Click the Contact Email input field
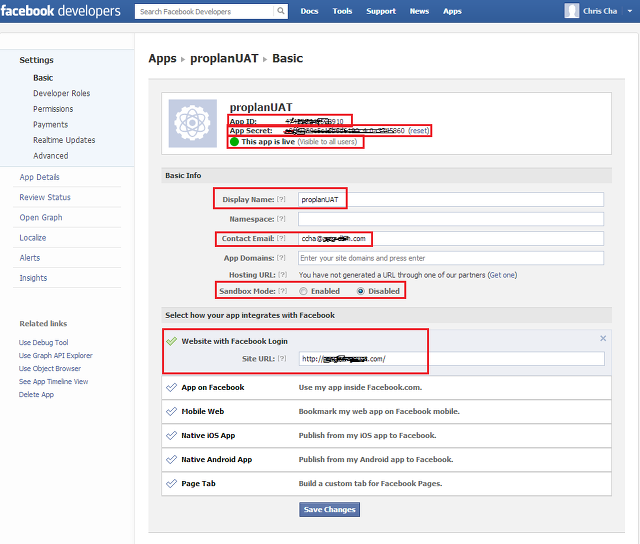640x544 pixels. (451, 238)
